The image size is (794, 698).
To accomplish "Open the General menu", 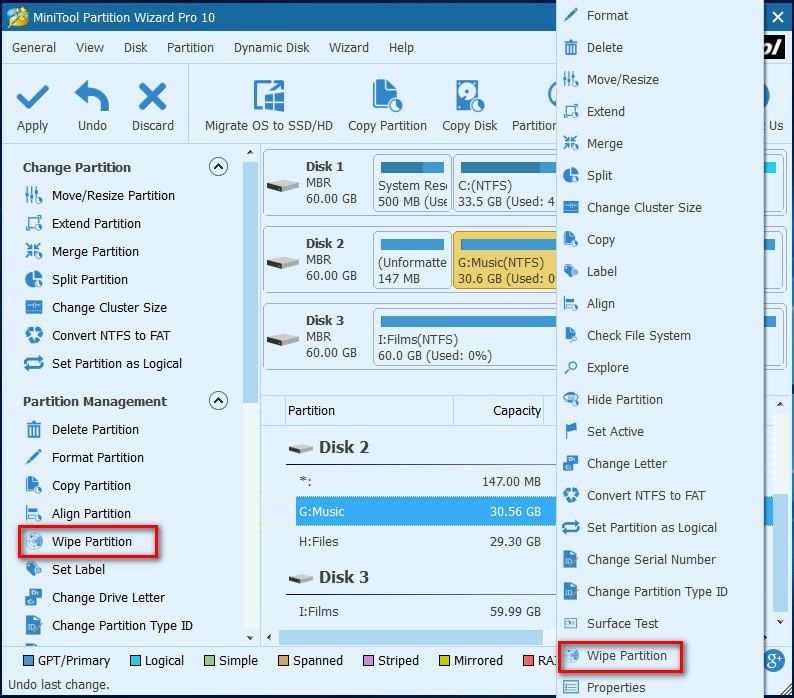I will 34,48.
